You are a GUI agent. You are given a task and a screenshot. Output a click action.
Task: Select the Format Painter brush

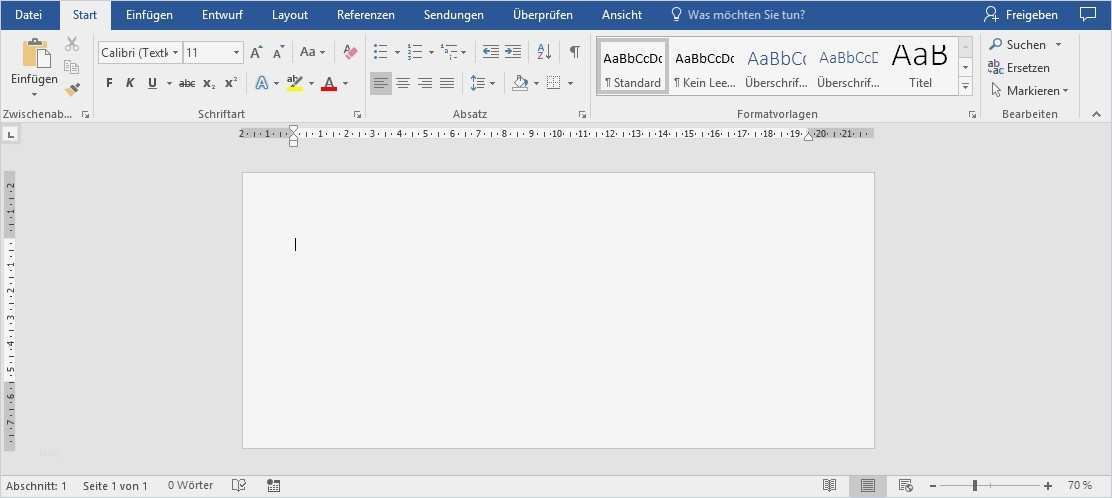[x=72, y=89]
